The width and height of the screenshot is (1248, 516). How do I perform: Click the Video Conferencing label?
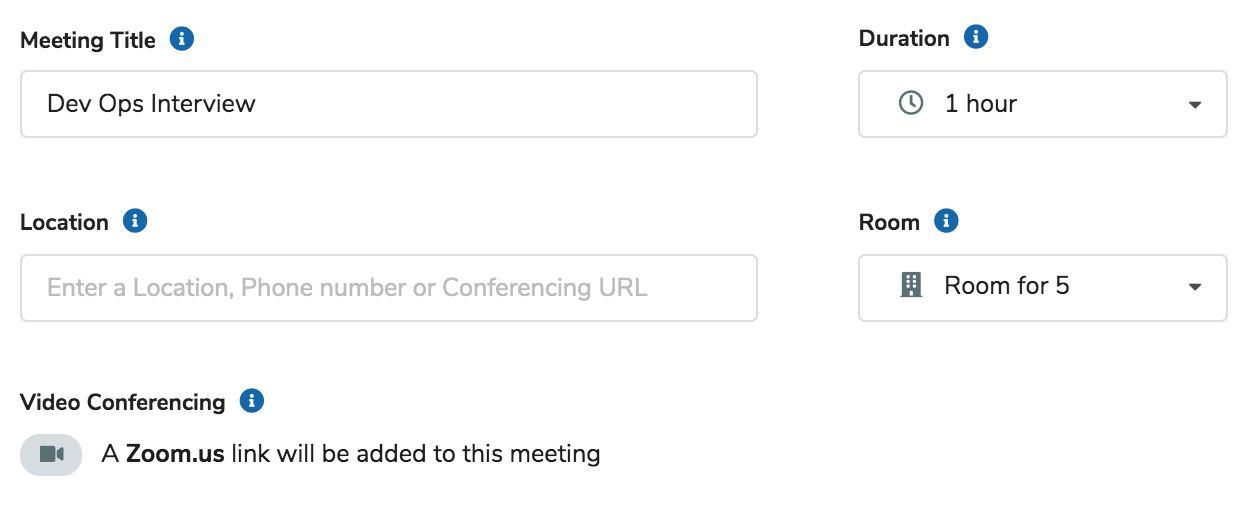click(x=122, y=402)
